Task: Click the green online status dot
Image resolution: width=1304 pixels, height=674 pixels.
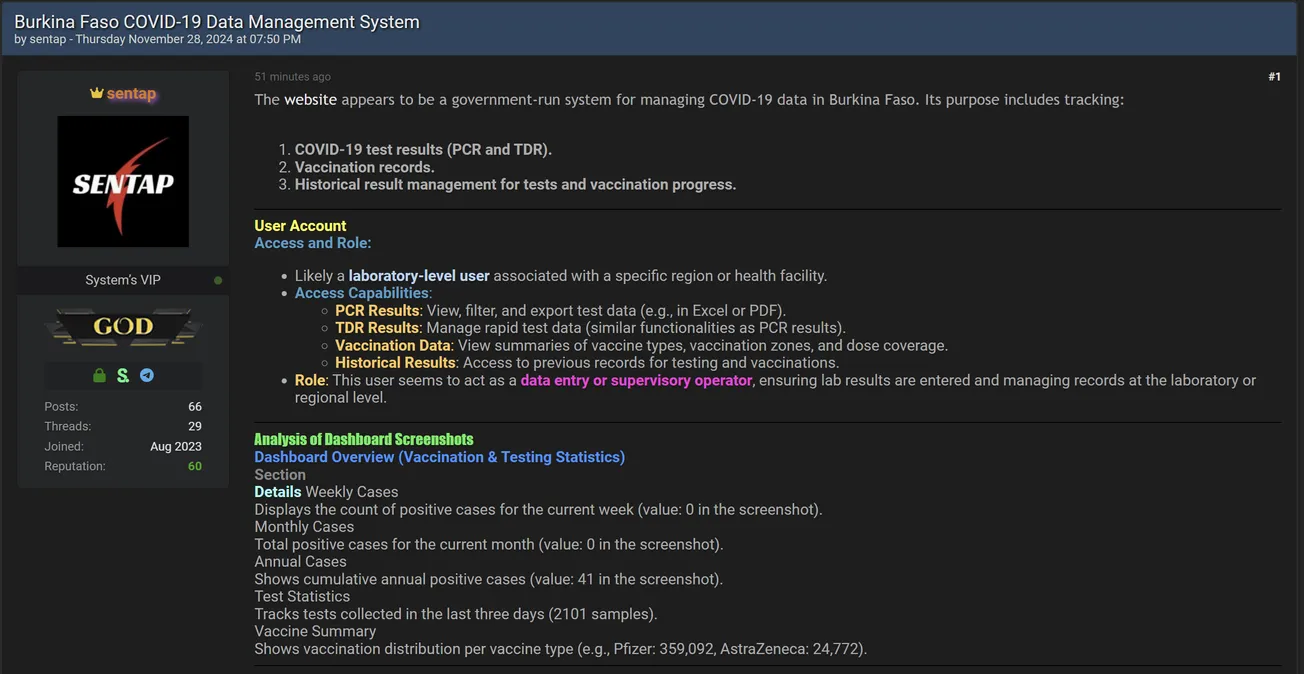Action: [x=218, y=281]
